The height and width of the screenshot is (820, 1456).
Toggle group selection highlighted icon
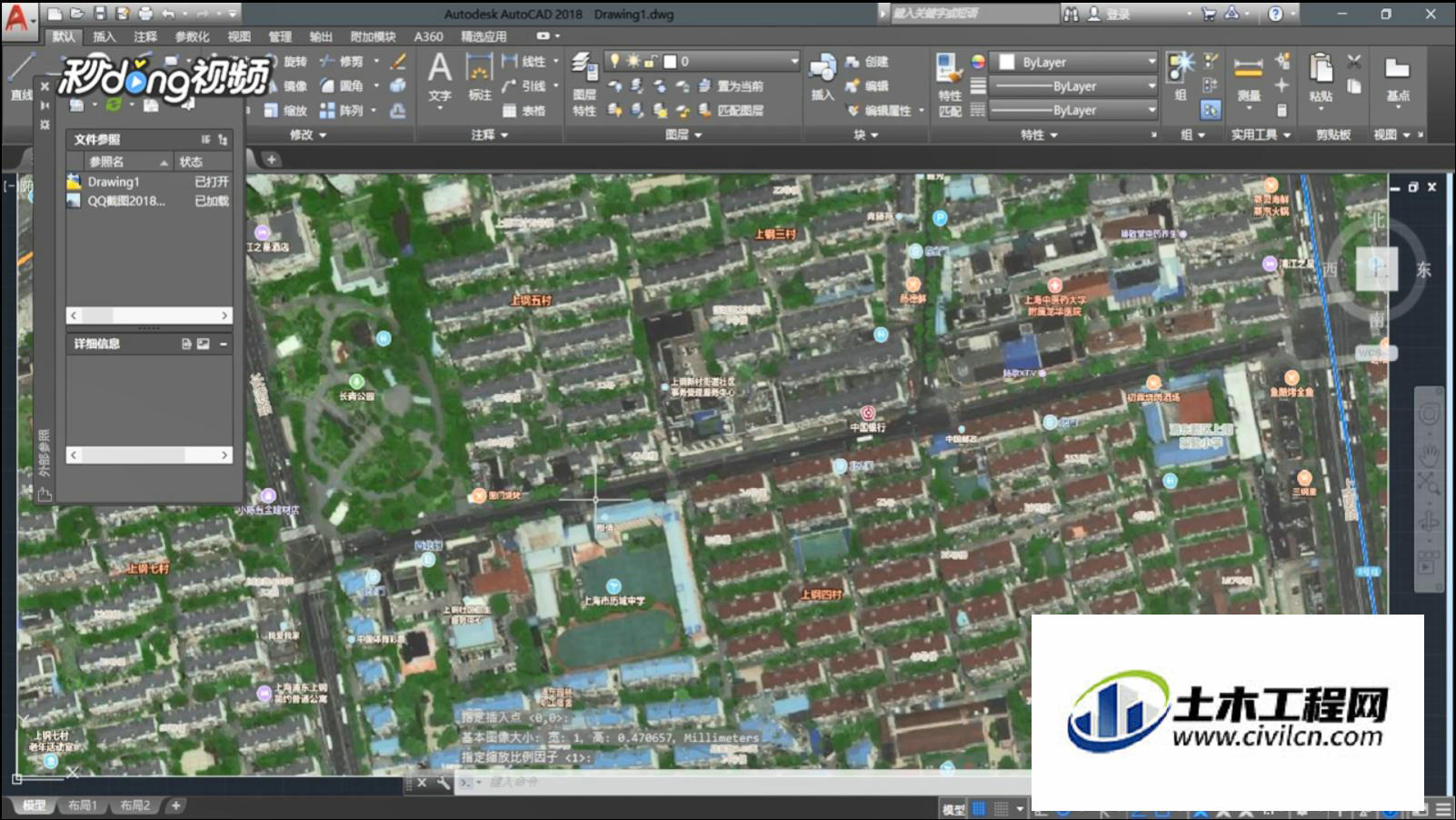(1211, 109)
